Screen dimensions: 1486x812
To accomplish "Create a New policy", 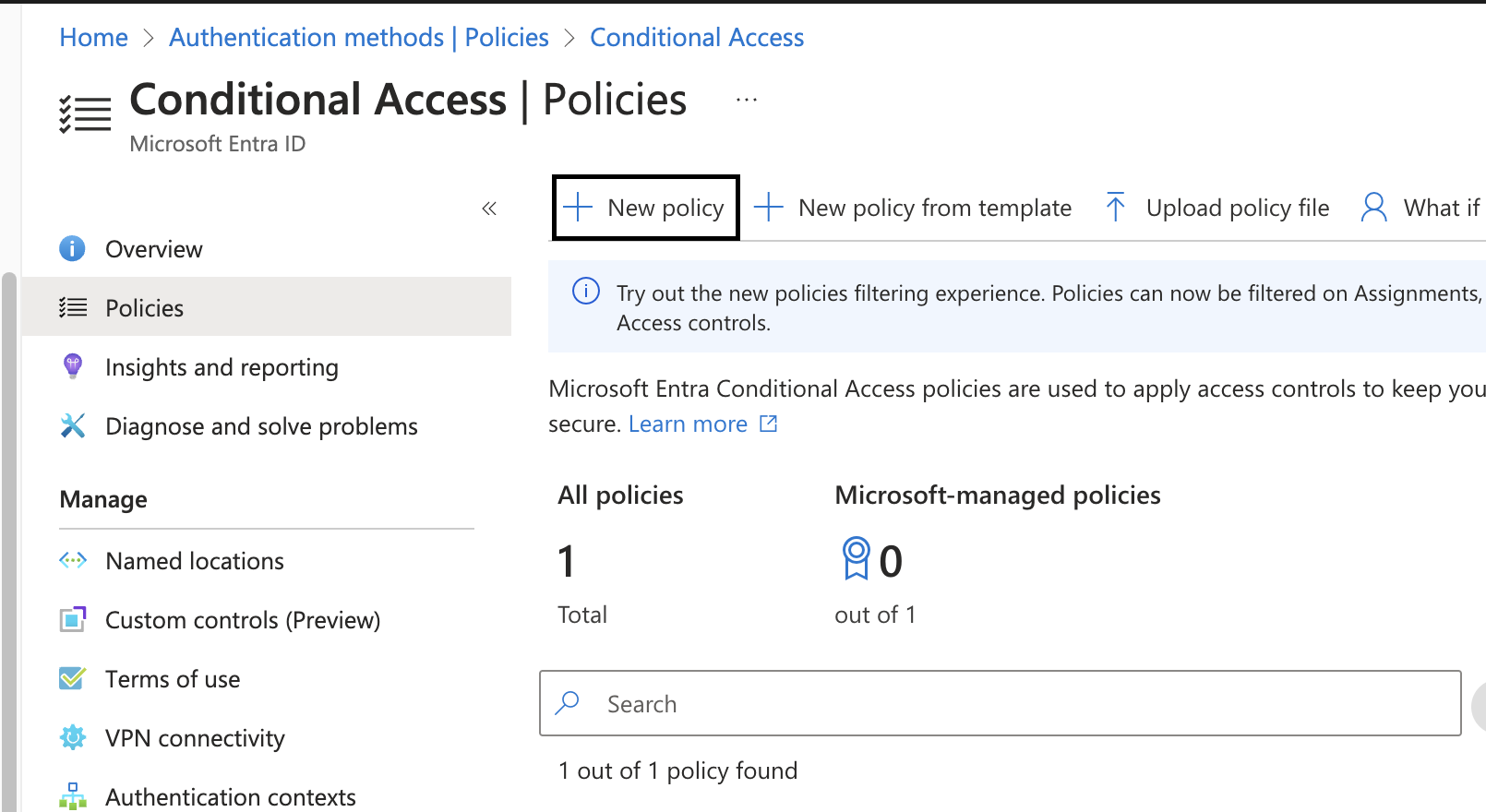I will tap(646, 208).
